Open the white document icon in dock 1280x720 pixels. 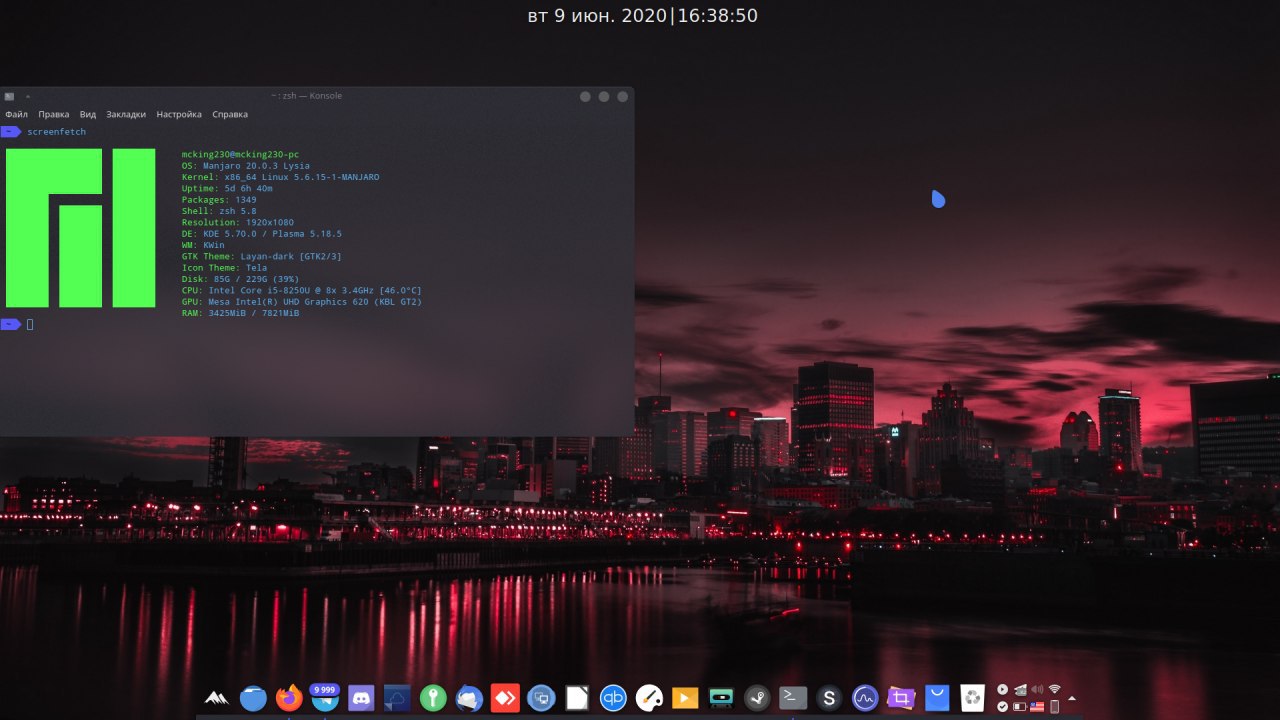[577, 697]
